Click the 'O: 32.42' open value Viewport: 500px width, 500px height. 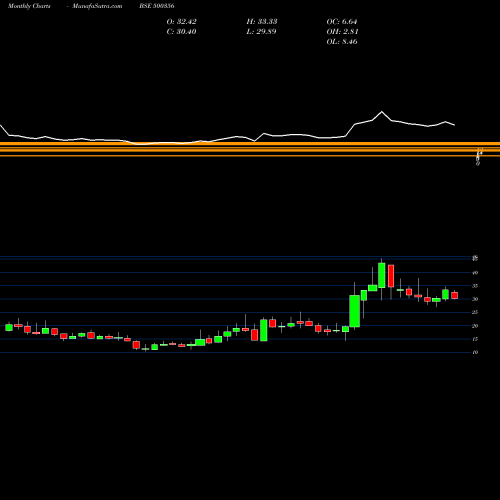181,22
